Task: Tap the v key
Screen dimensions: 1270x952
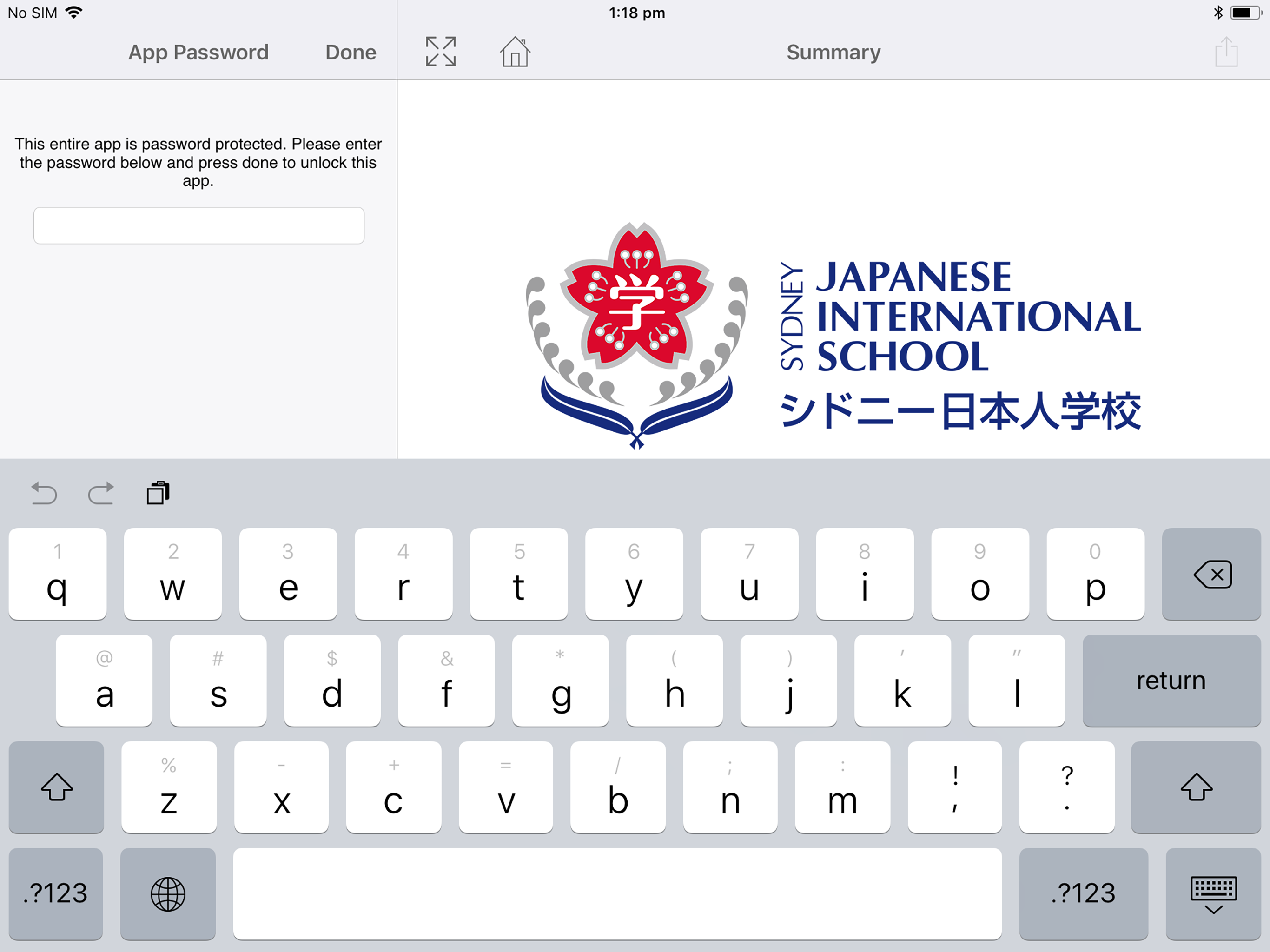Action: 506,787
